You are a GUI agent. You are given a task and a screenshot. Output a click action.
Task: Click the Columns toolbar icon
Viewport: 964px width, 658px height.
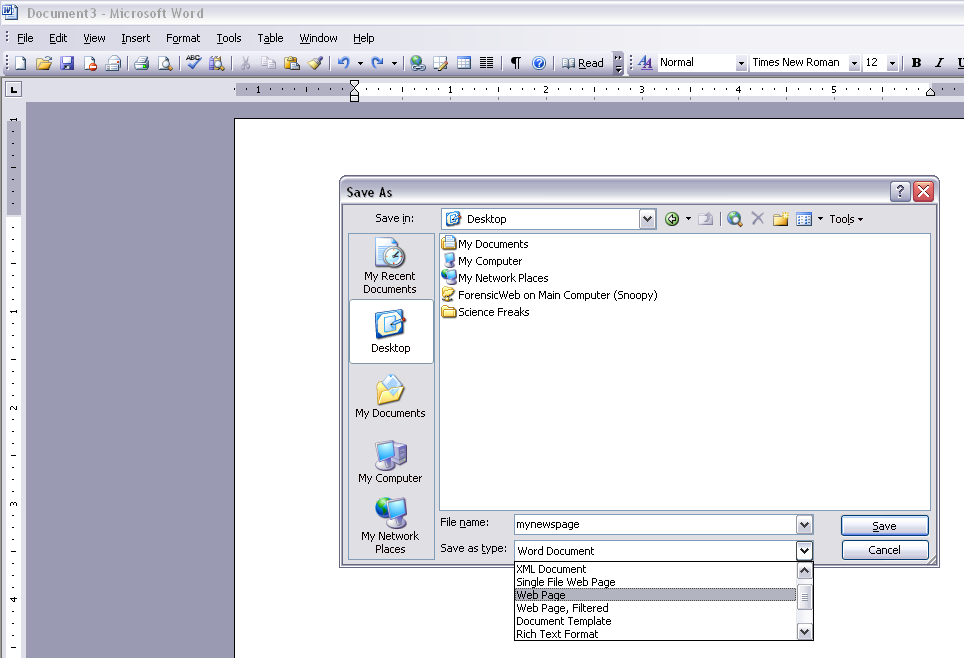click(486, 63)
